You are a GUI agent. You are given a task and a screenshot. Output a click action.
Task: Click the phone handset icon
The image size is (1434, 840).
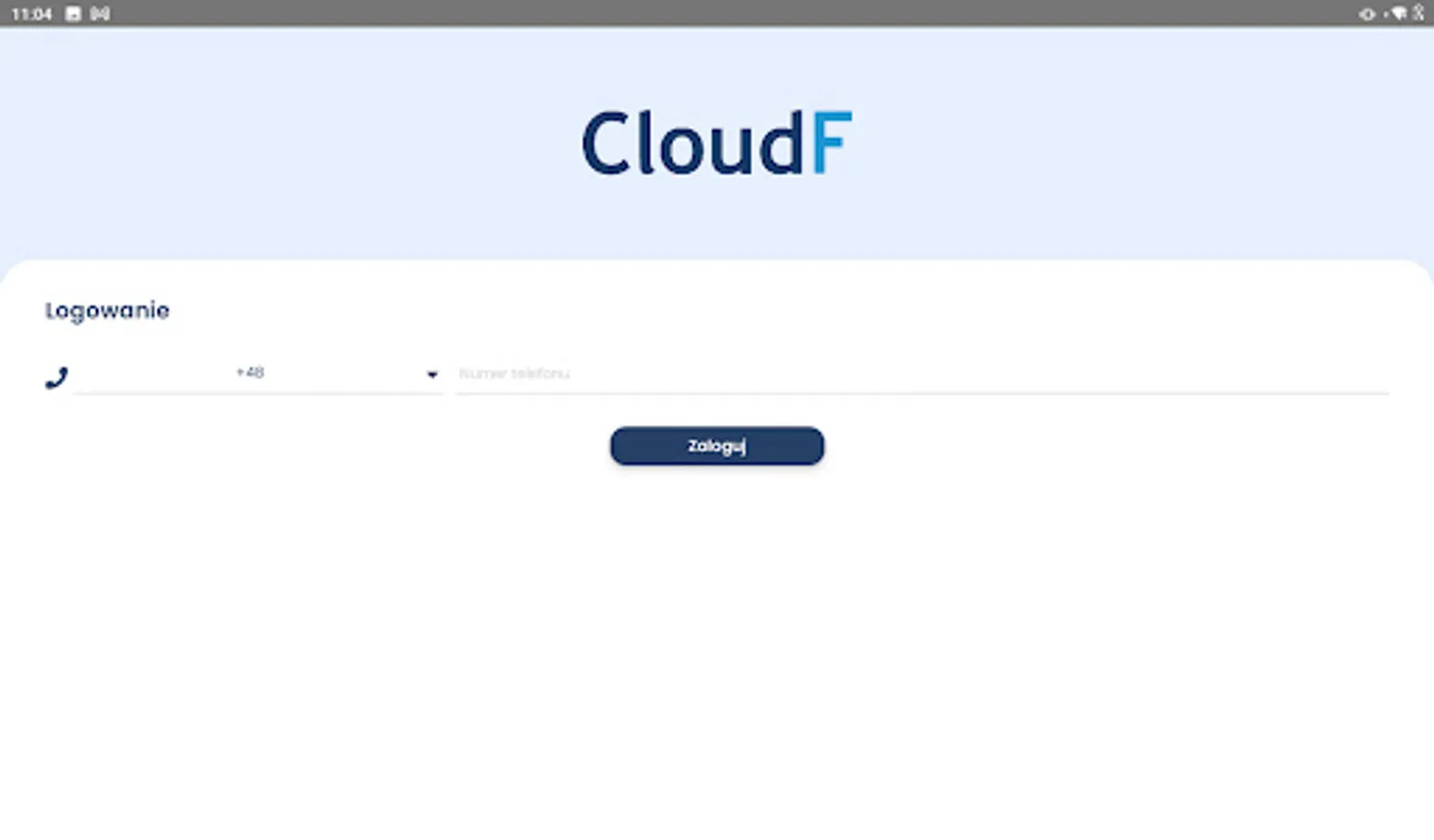click(x=56, y=378)
